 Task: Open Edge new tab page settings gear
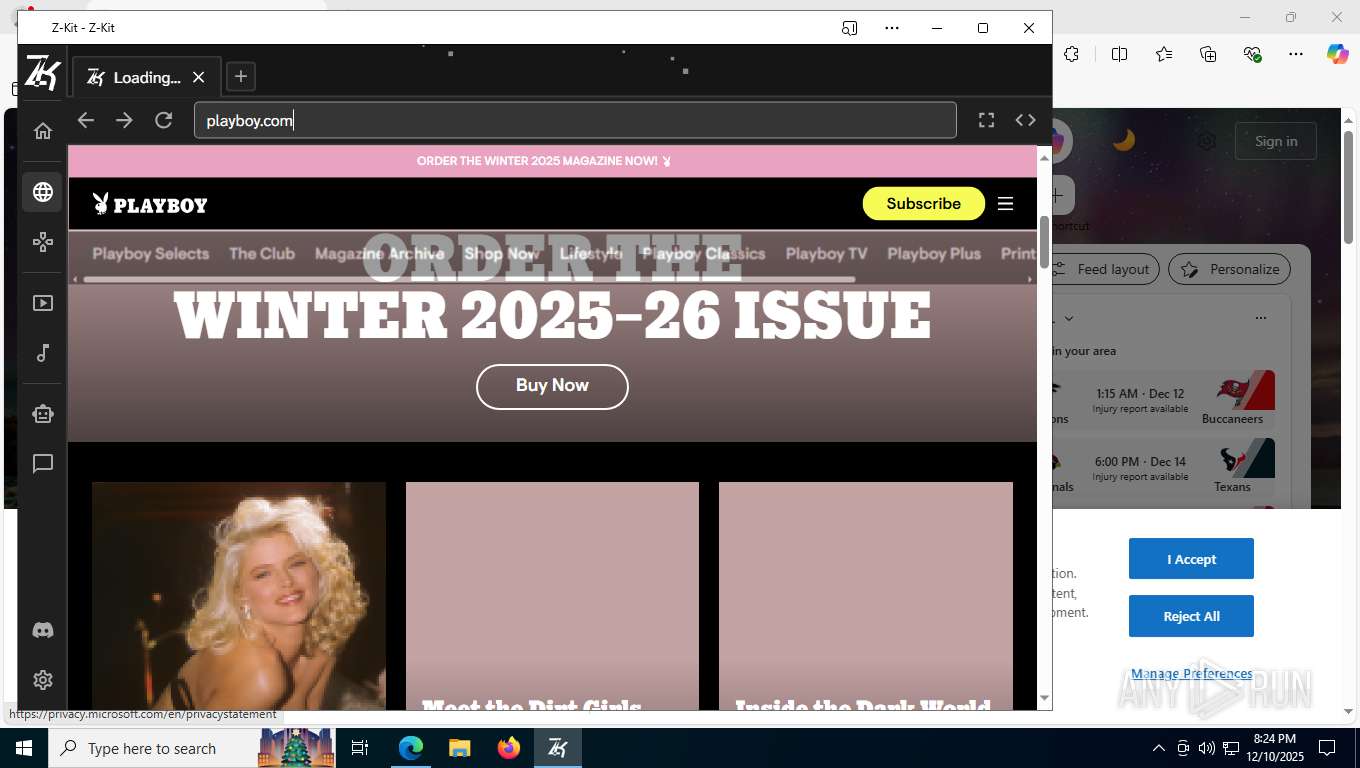point(1207,142)
